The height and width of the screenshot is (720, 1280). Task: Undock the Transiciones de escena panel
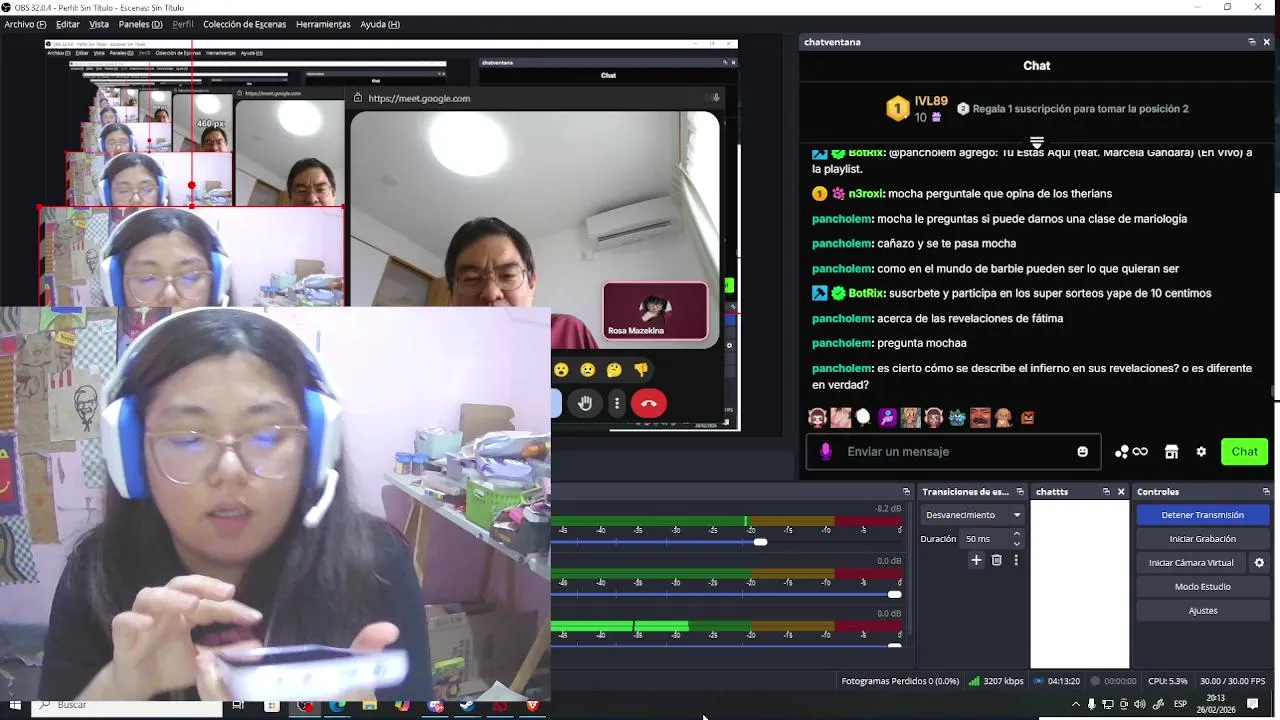click(1020, 492)
